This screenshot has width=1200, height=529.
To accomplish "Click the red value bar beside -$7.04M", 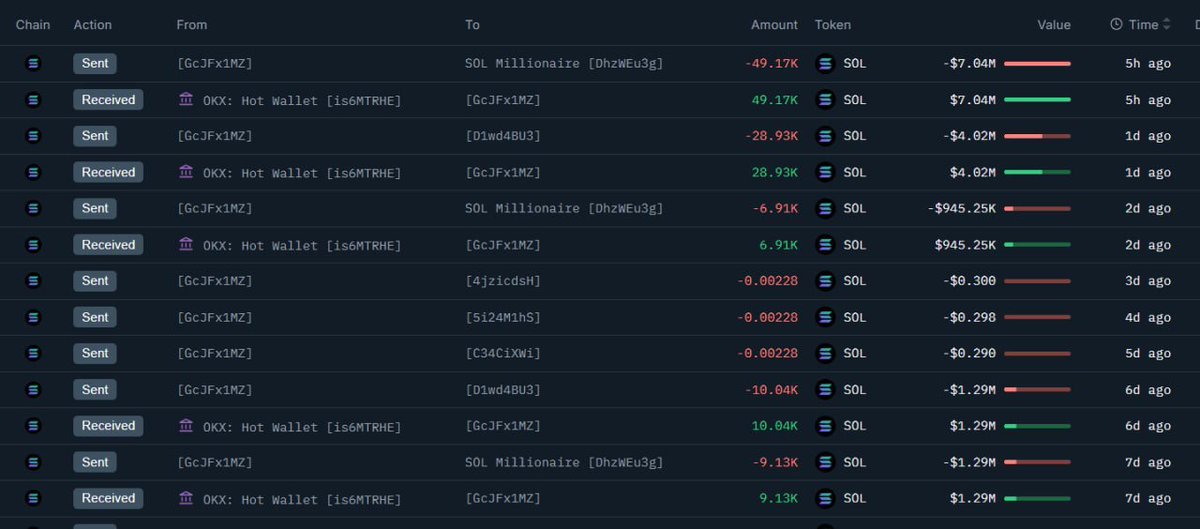I will click(x=1037, y=63).
